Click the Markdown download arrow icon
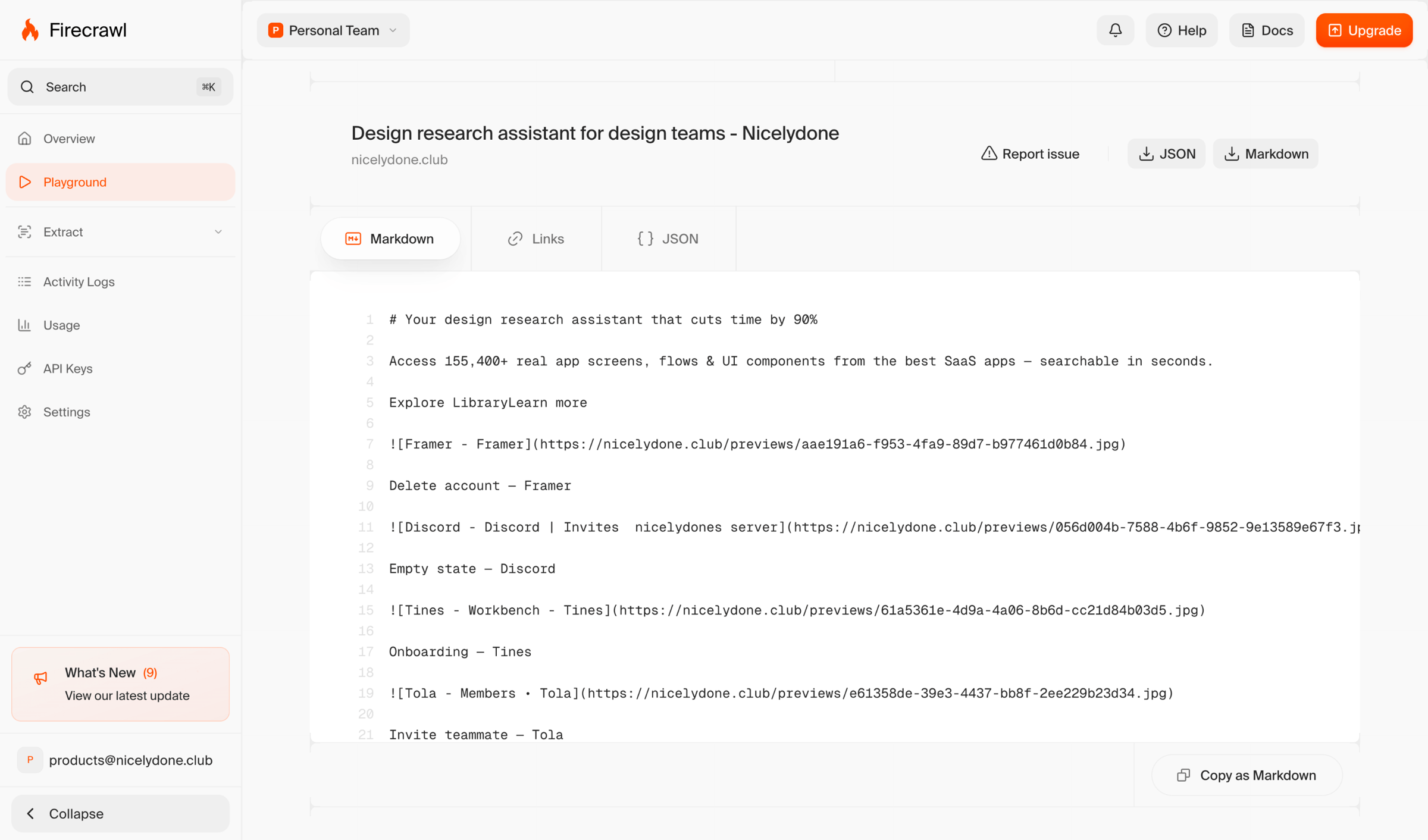The image size is (1428, 840). tap(1232, 154)
